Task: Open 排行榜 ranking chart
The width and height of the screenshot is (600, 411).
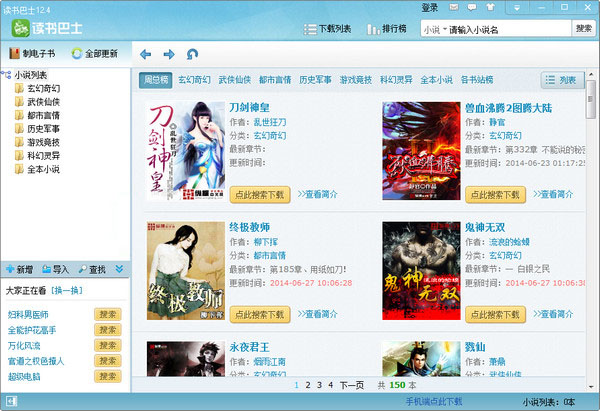Action: tap(386, 29)
